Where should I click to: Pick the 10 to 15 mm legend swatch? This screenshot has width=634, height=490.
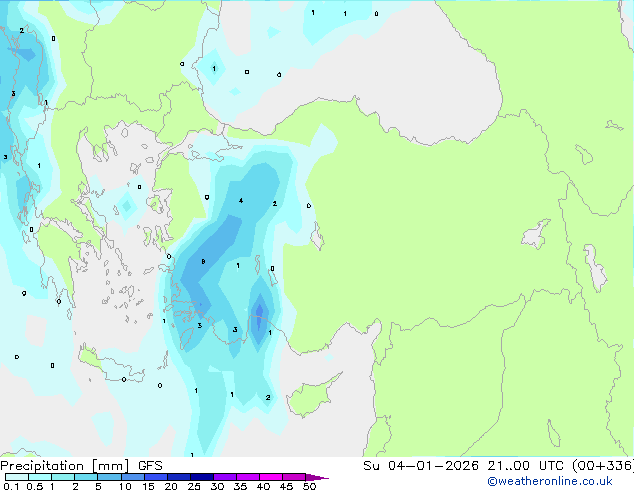coord(132,477)
